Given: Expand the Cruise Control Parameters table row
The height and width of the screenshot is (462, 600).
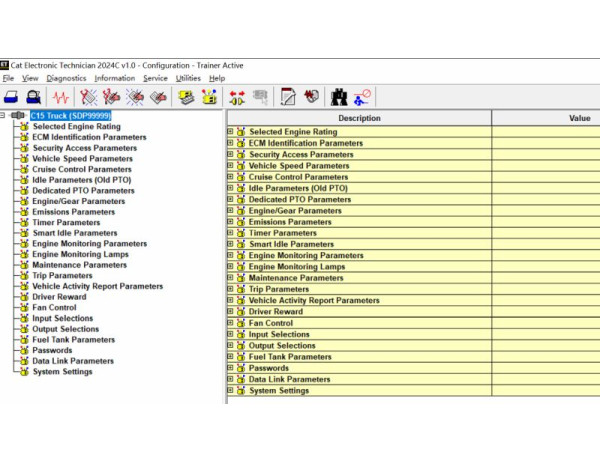Looking at the screenshot, I should tap(230, 177).
